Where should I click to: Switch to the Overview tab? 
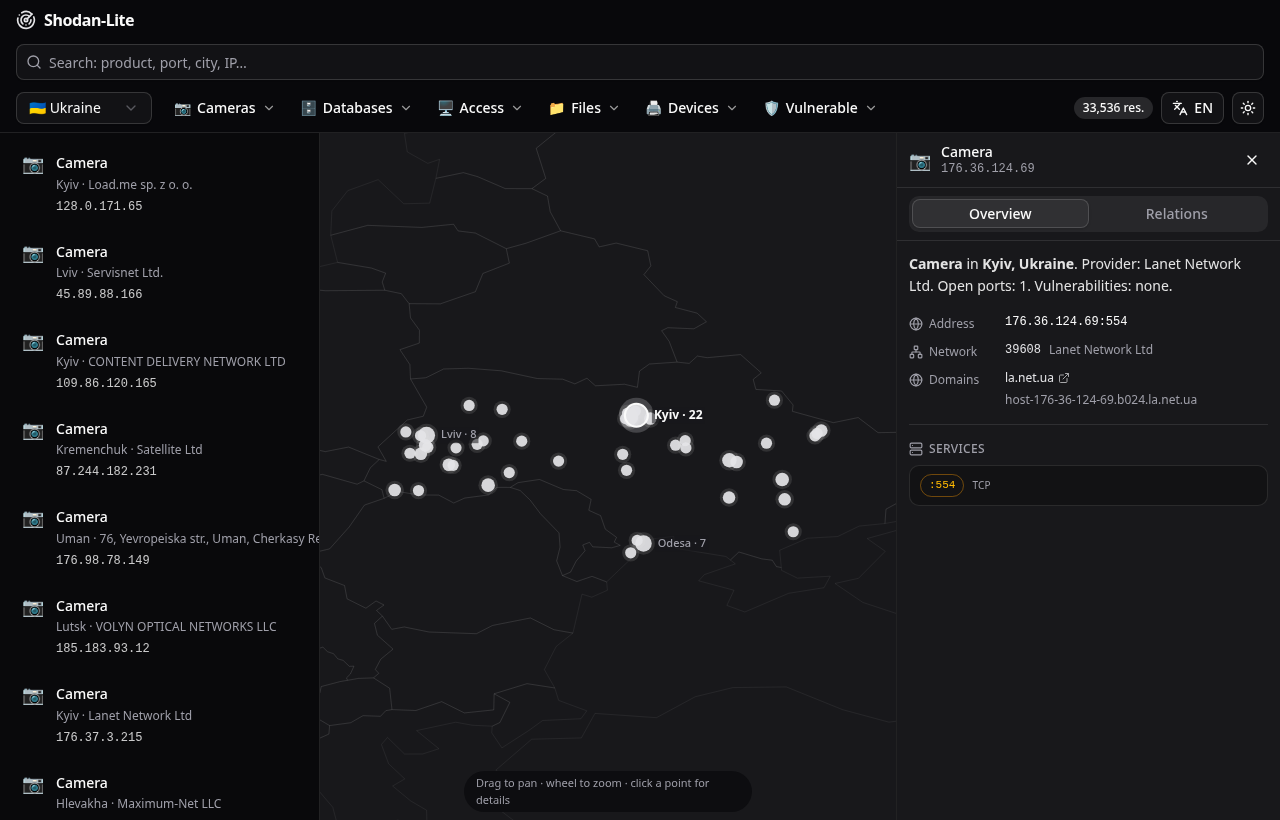pos(1000,214)
